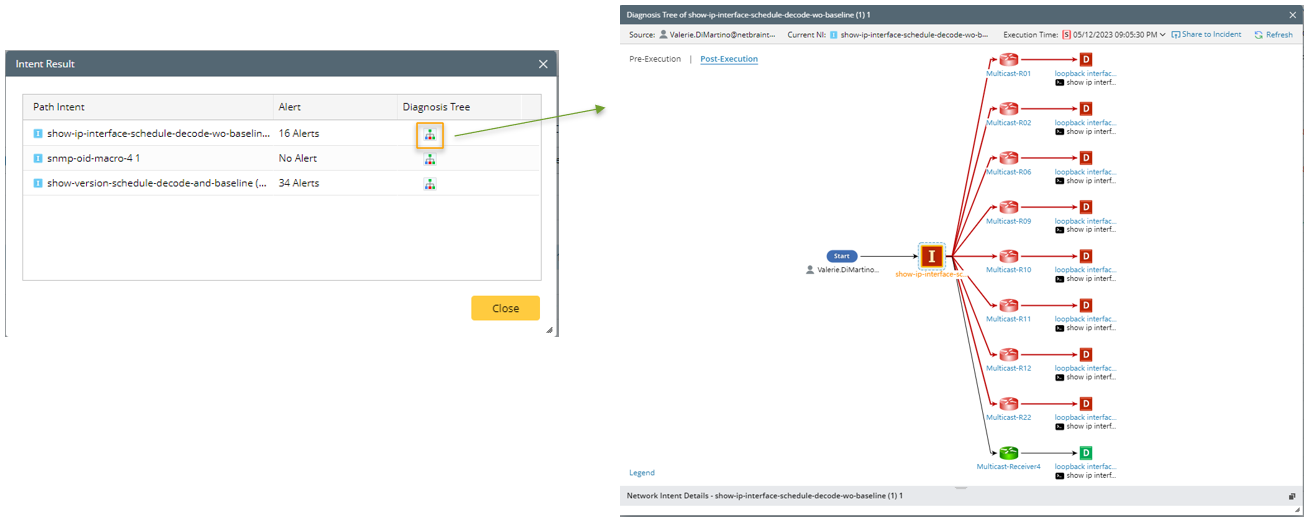Click the green Multicast-Receiver4 router icon
This screenshot has width=1308, height=527.
[1008, 452]
